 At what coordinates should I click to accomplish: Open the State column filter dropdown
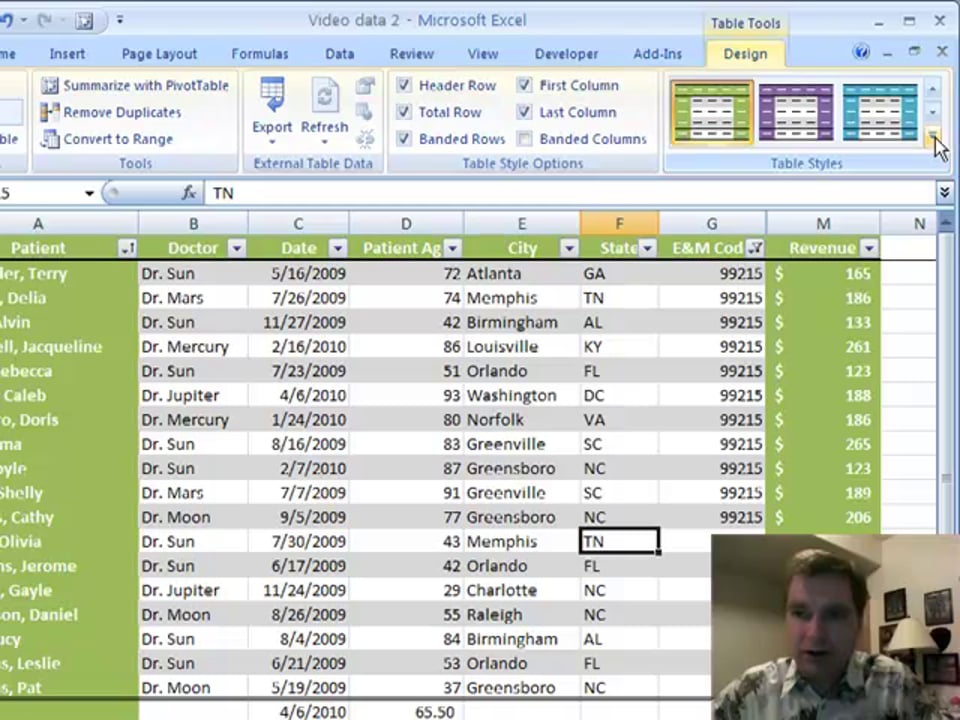[648, 248]
